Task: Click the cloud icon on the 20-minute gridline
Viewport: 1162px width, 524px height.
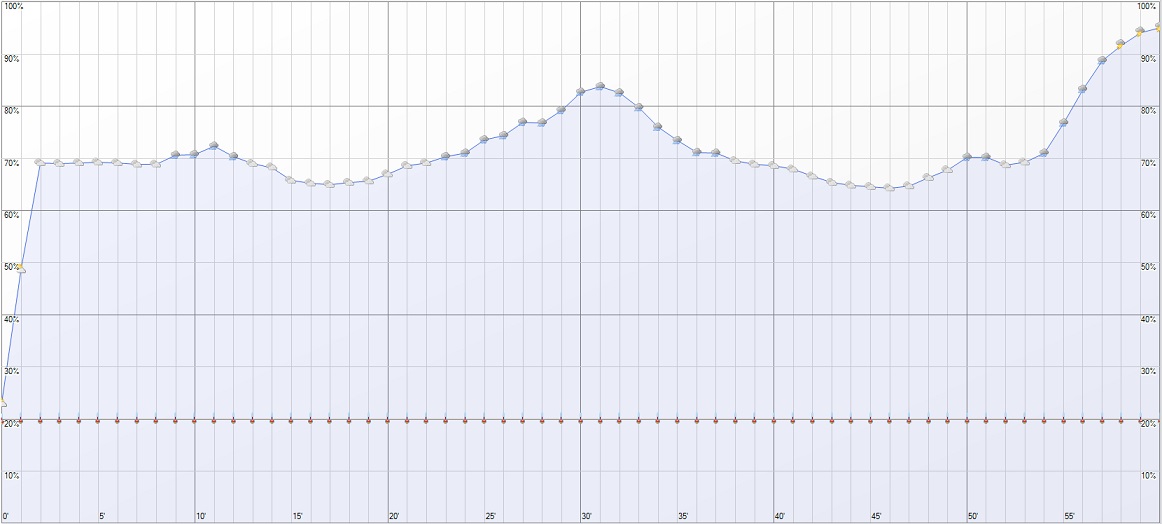Action: click(x=387, y=173)
